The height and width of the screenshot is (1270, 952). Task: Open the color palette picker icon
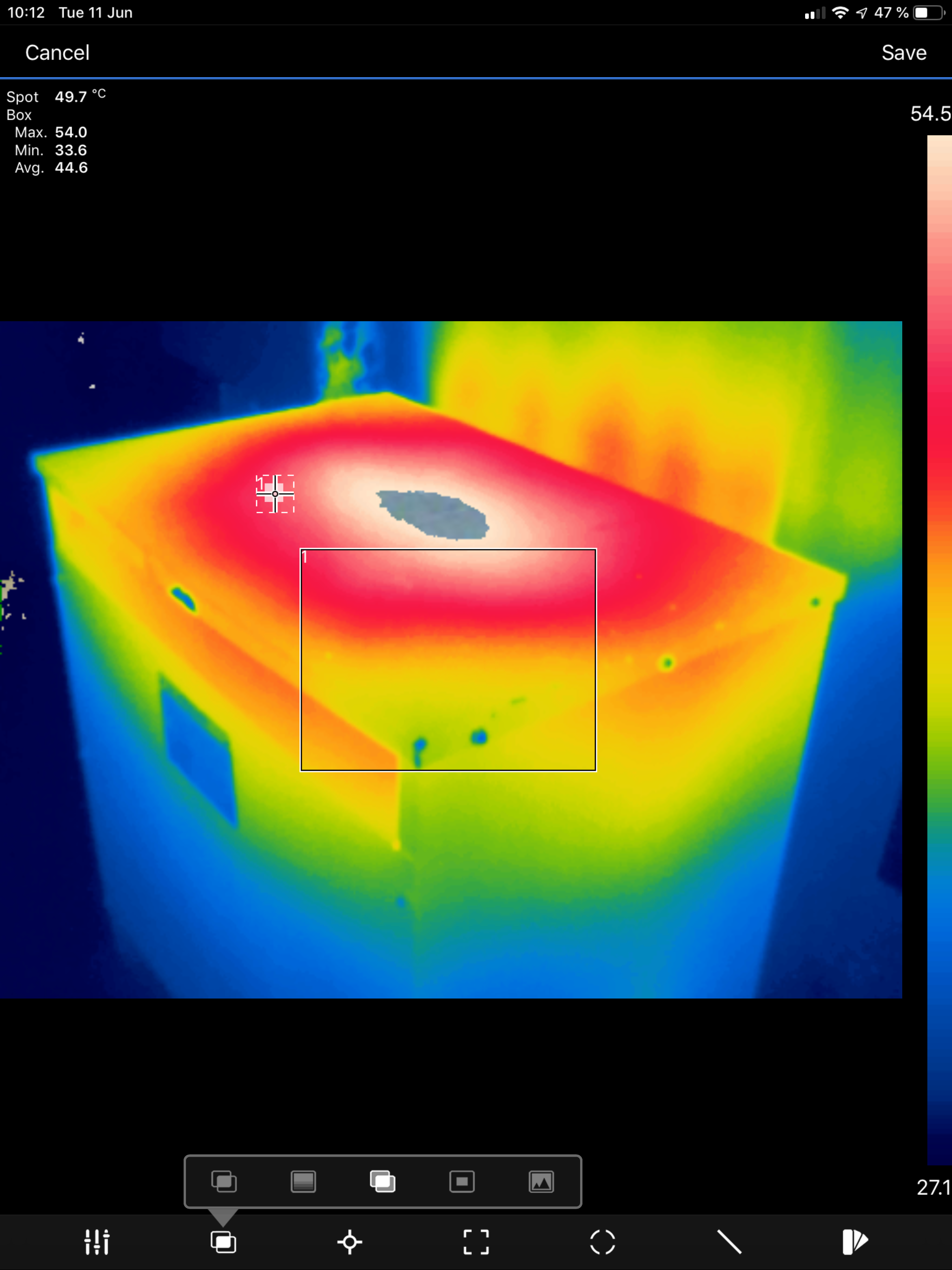coord(855,1243)
